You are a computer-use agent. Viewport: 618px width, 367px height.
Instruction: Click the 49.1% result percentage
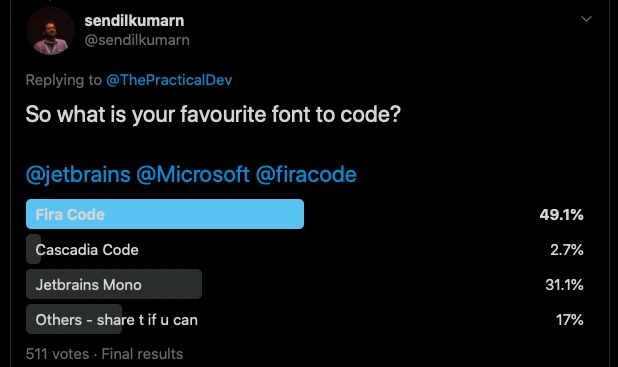click(562, 215)
